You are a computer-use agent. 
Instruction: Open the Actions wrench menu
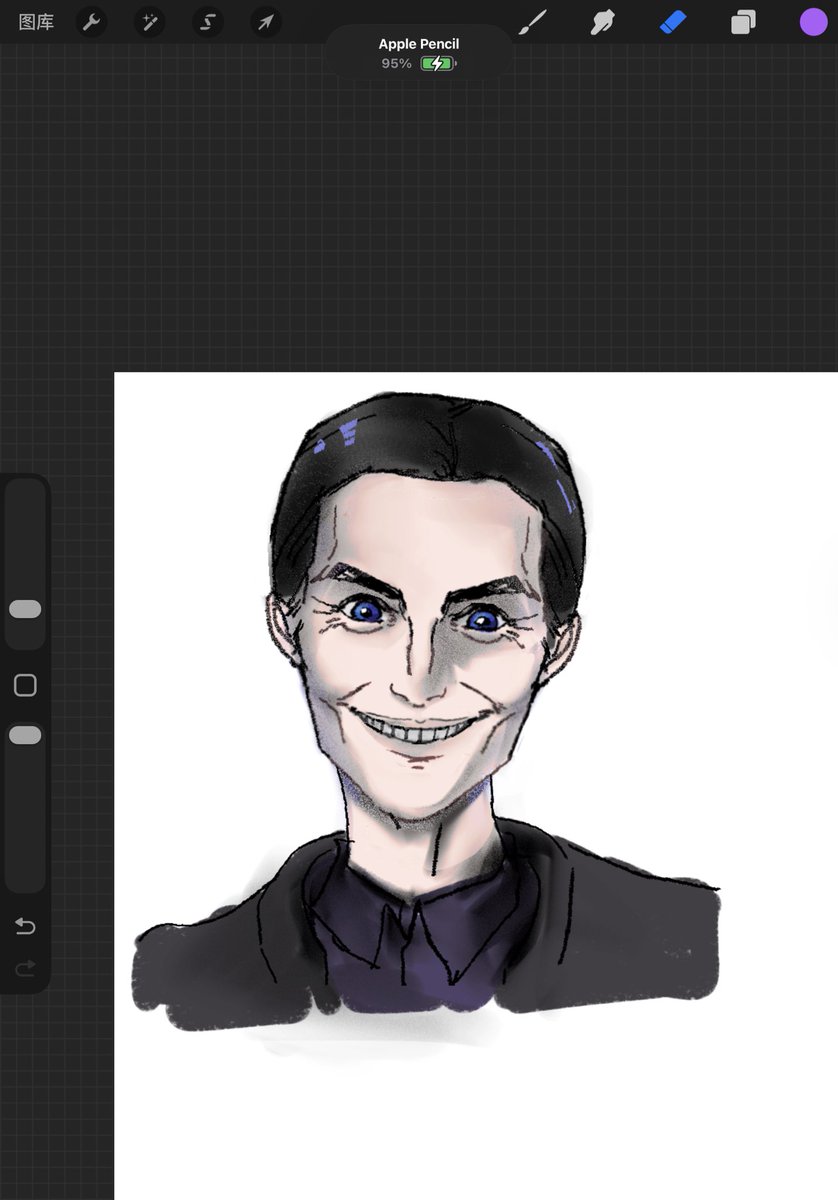92,22
